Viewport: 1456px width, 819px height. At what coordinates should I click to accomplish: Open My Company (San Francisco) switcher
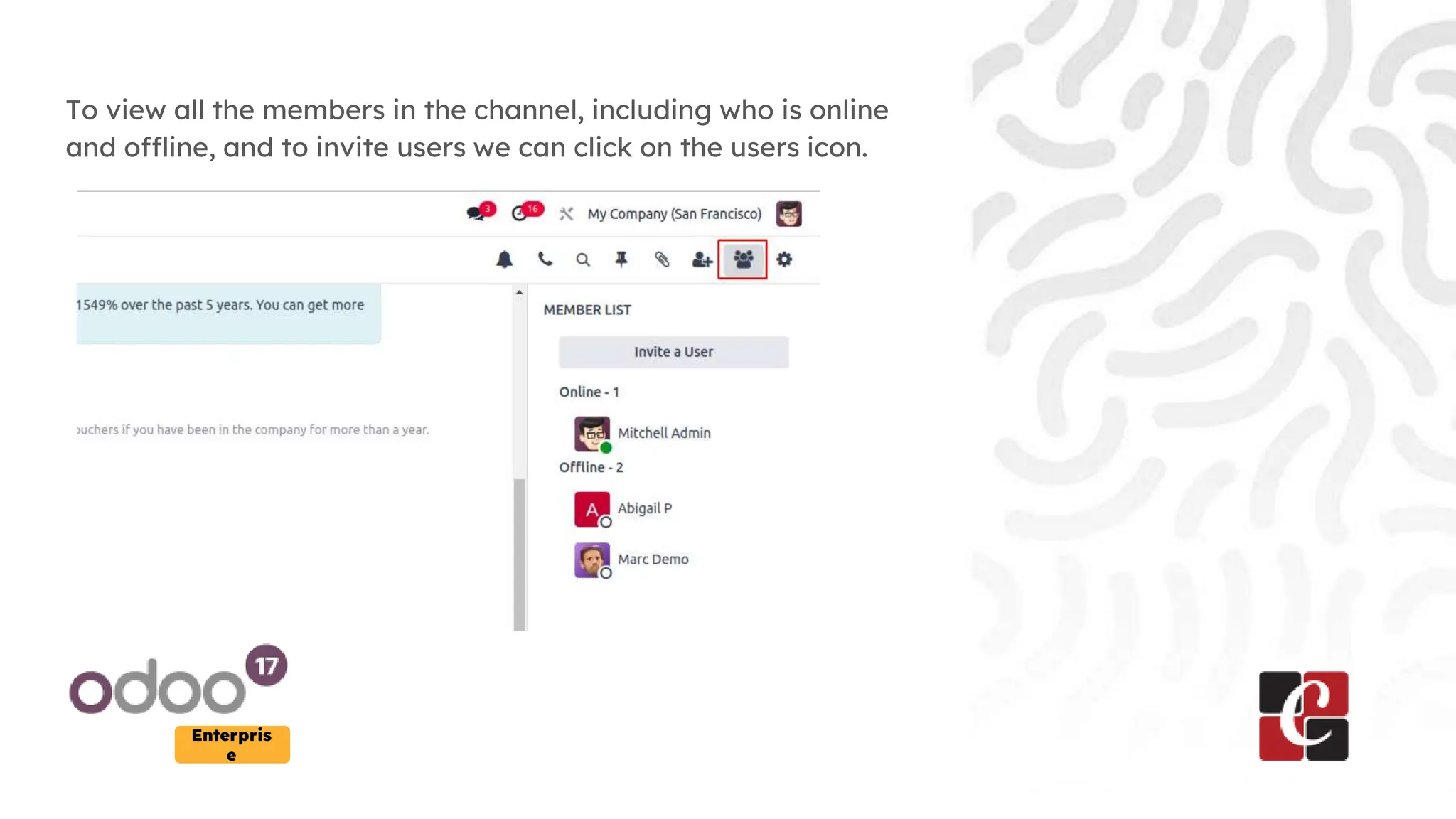[x=674, y=214]
